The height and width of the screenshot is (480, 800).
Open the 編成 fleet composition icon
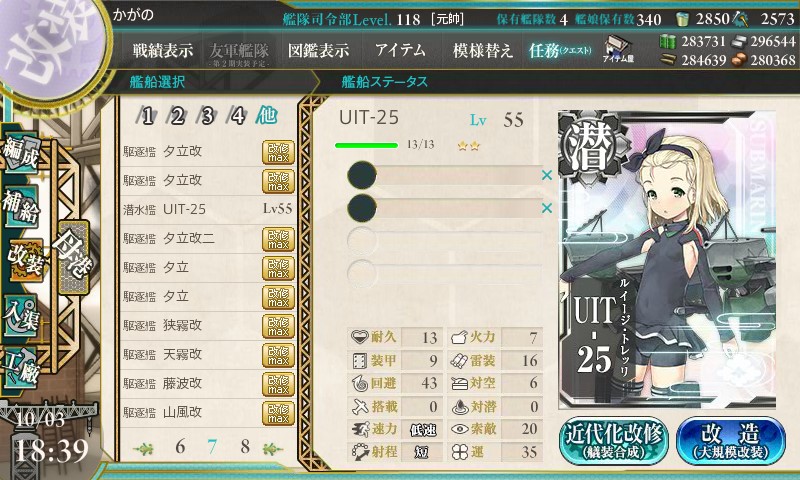pyautogui.click(x=21, y=154)
